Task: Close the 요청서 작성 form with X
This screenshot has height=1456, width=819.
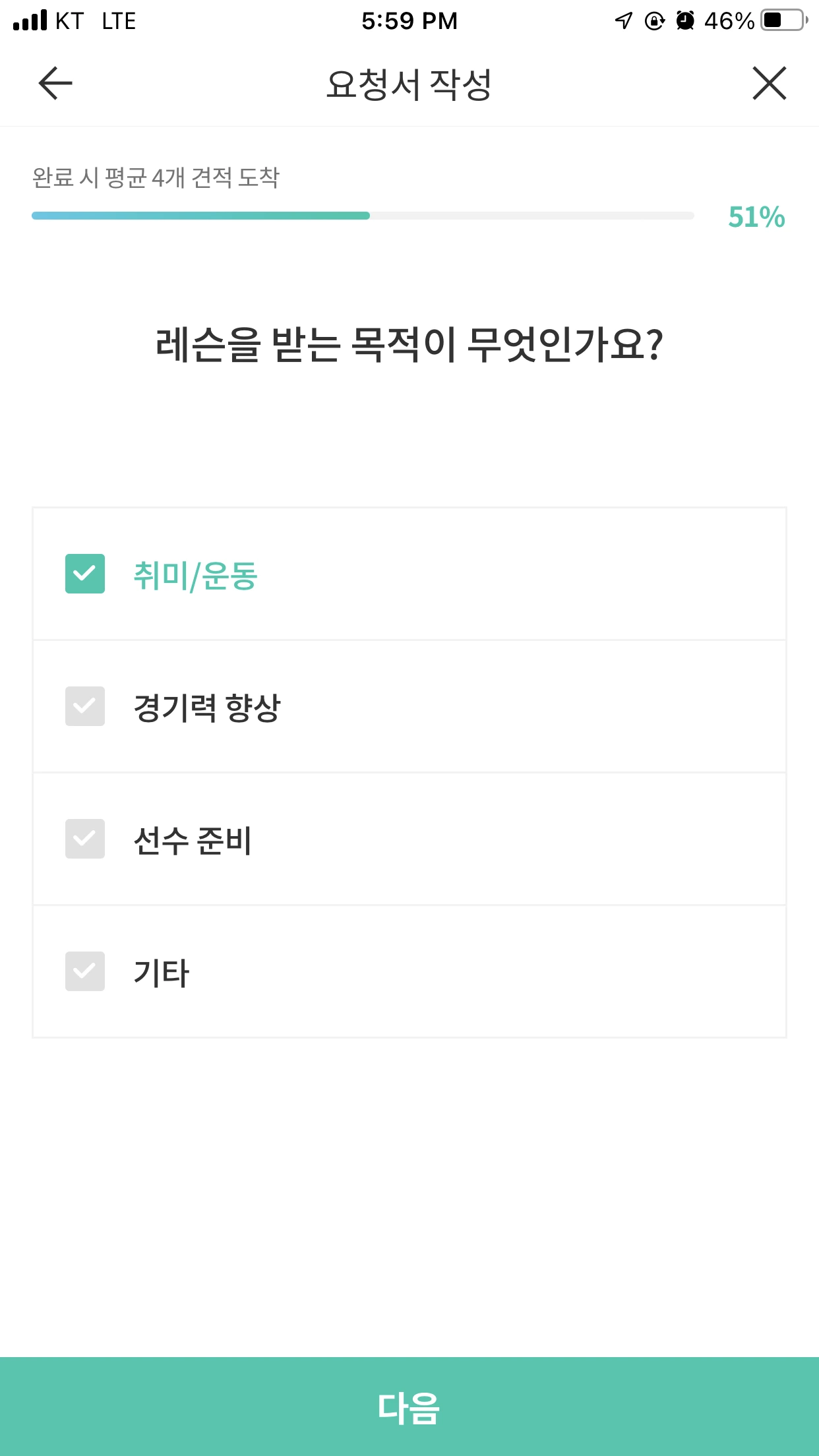Action: (x=769, y=84)
